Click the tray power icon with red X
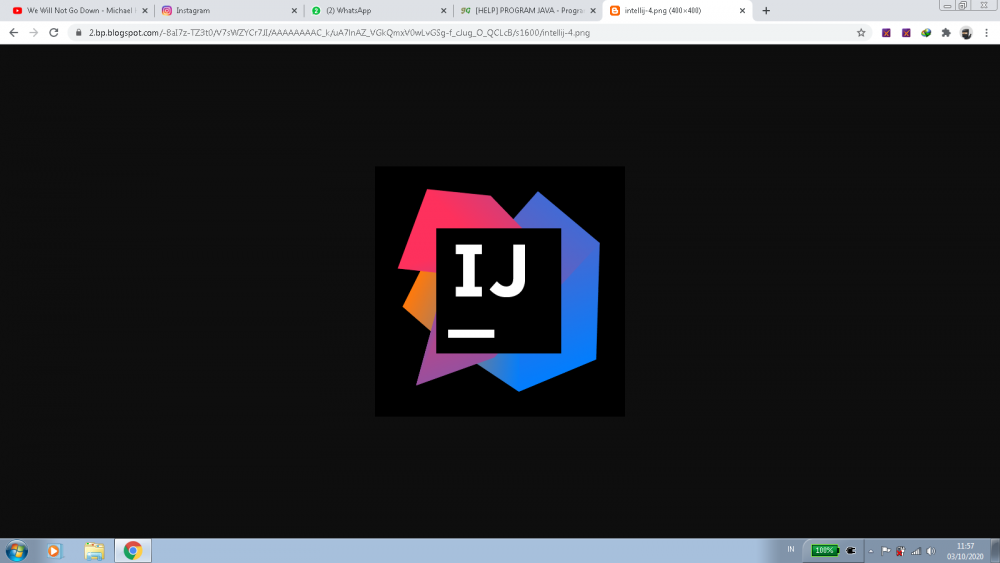Image resolution: width=1000 pixels, height=563 pixels. tap(901, 551)
